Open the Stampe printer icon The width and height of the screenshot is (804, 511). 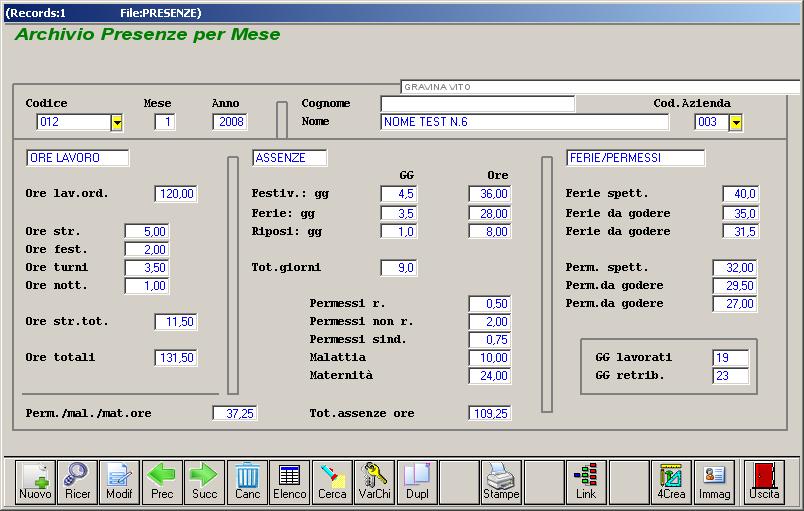(x=501, y=482)
